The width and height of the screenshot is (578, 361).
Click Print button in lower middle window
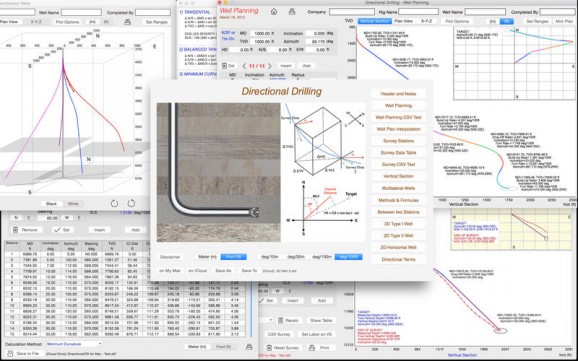321,348
